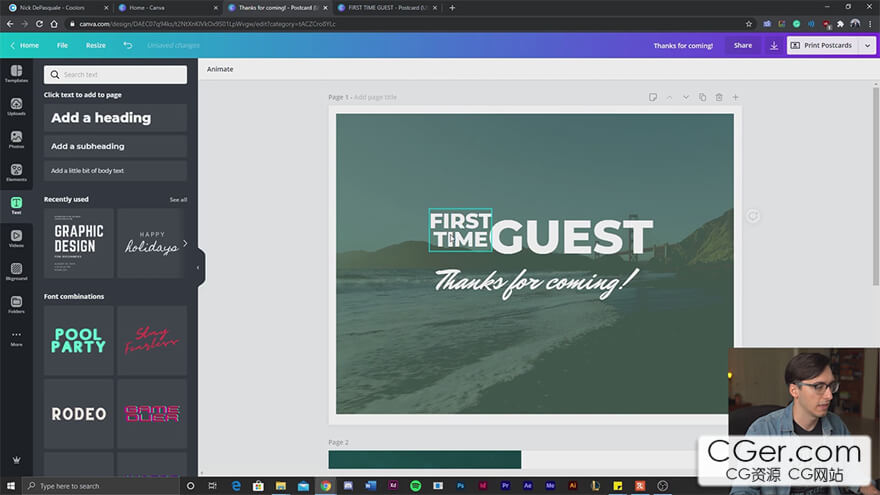
Task: Select the POOL PARTY font combination
Action: click(79, 340)
